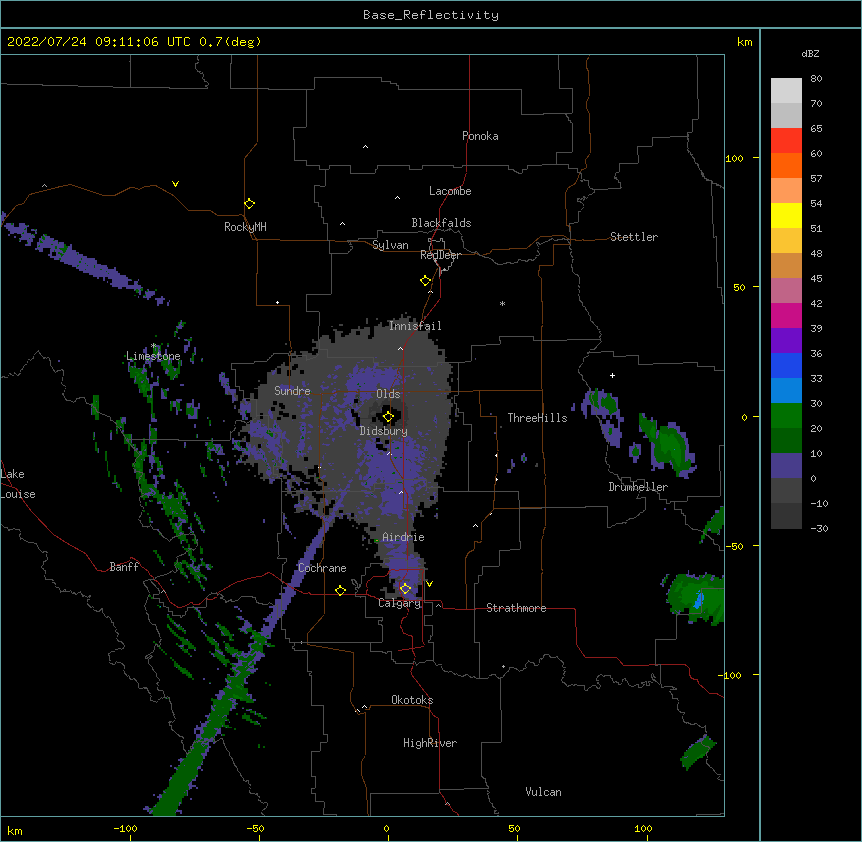Click the slate purple 10 dBZ legend swatch
This screenshot has width=862, height=842.
(786, 466)
